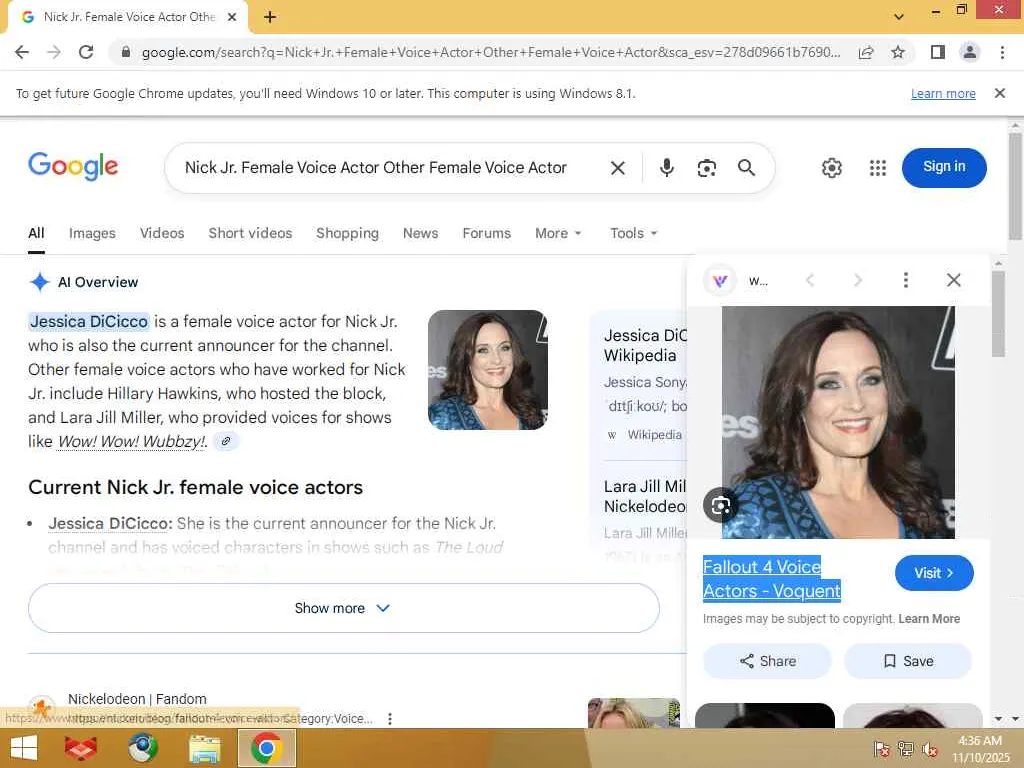The height and width of the screenshot is (768, 1024).
Task: Open Fallout 4 Voice Actors - Voquent link
Action: [x=771, y=579]
